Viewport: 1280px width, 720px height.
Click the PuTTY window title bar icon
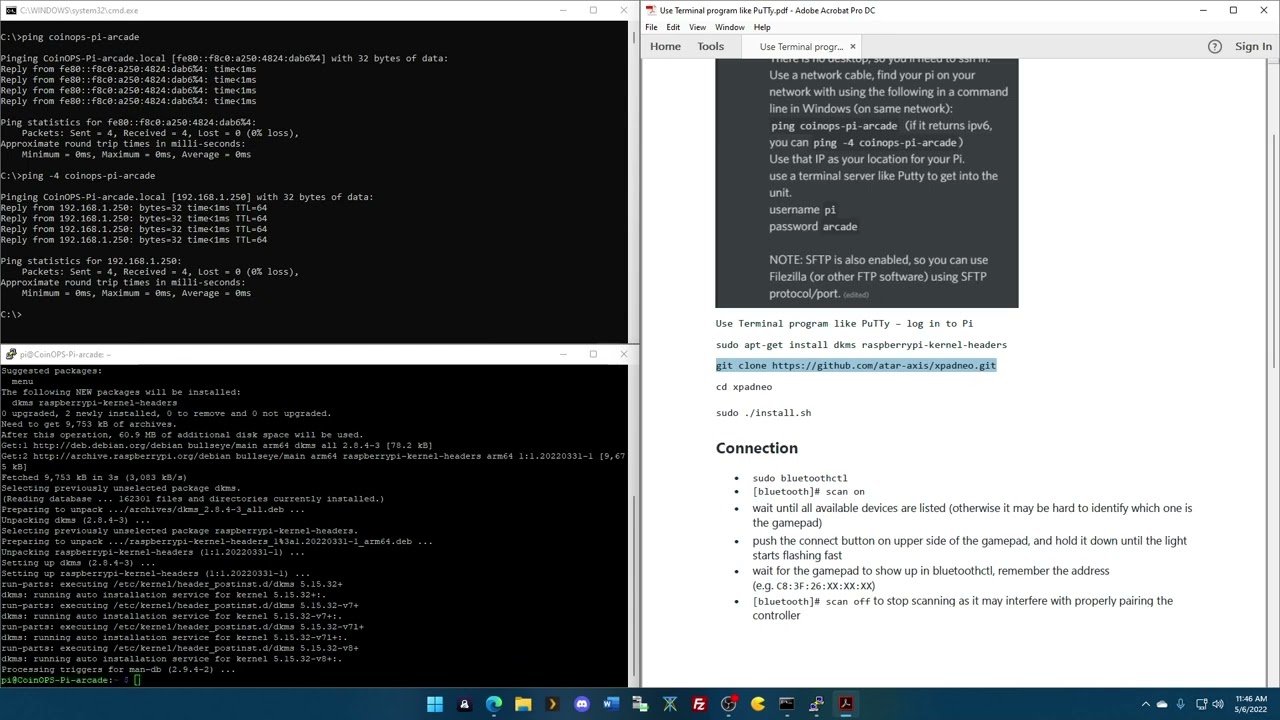point(10,354)
